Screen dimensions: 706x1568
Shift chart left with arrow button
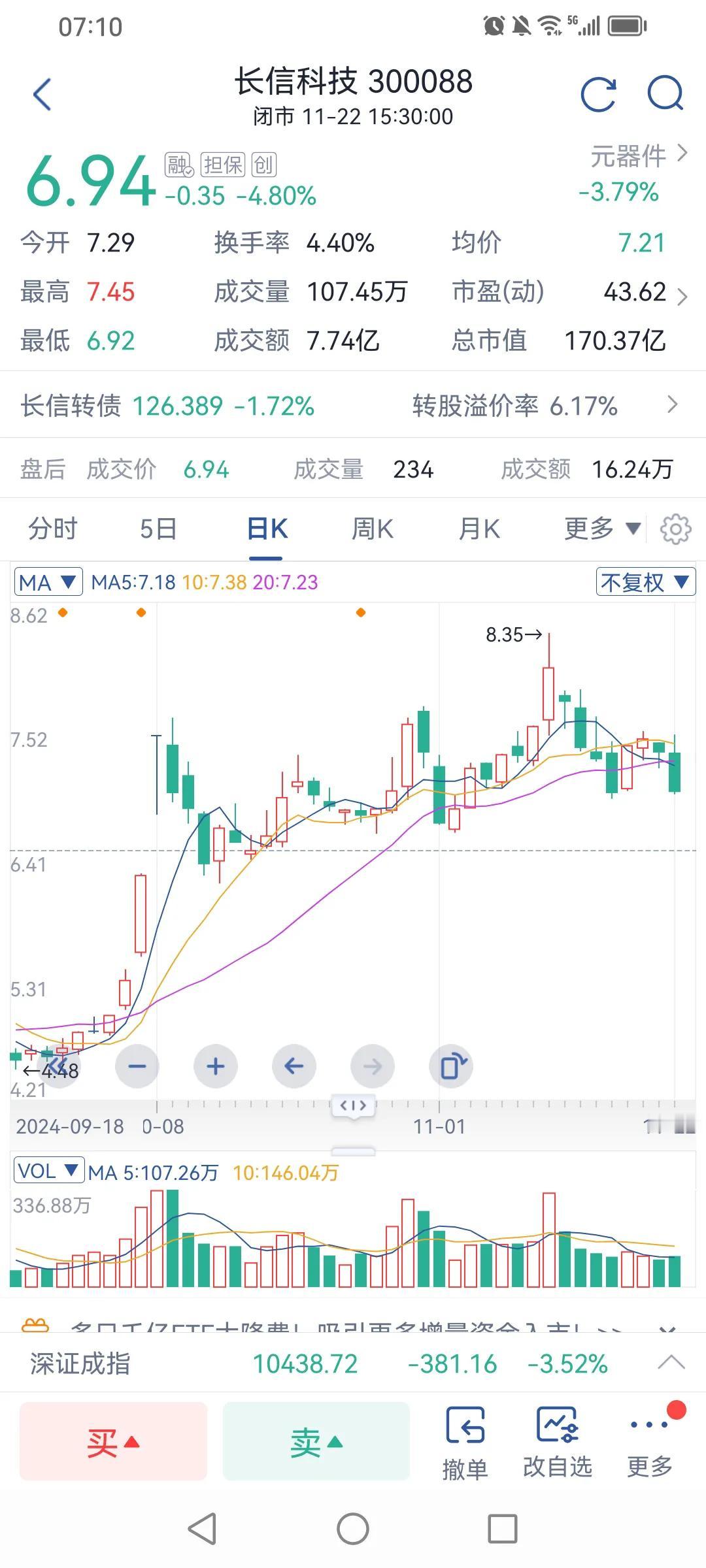[294, 1066]
